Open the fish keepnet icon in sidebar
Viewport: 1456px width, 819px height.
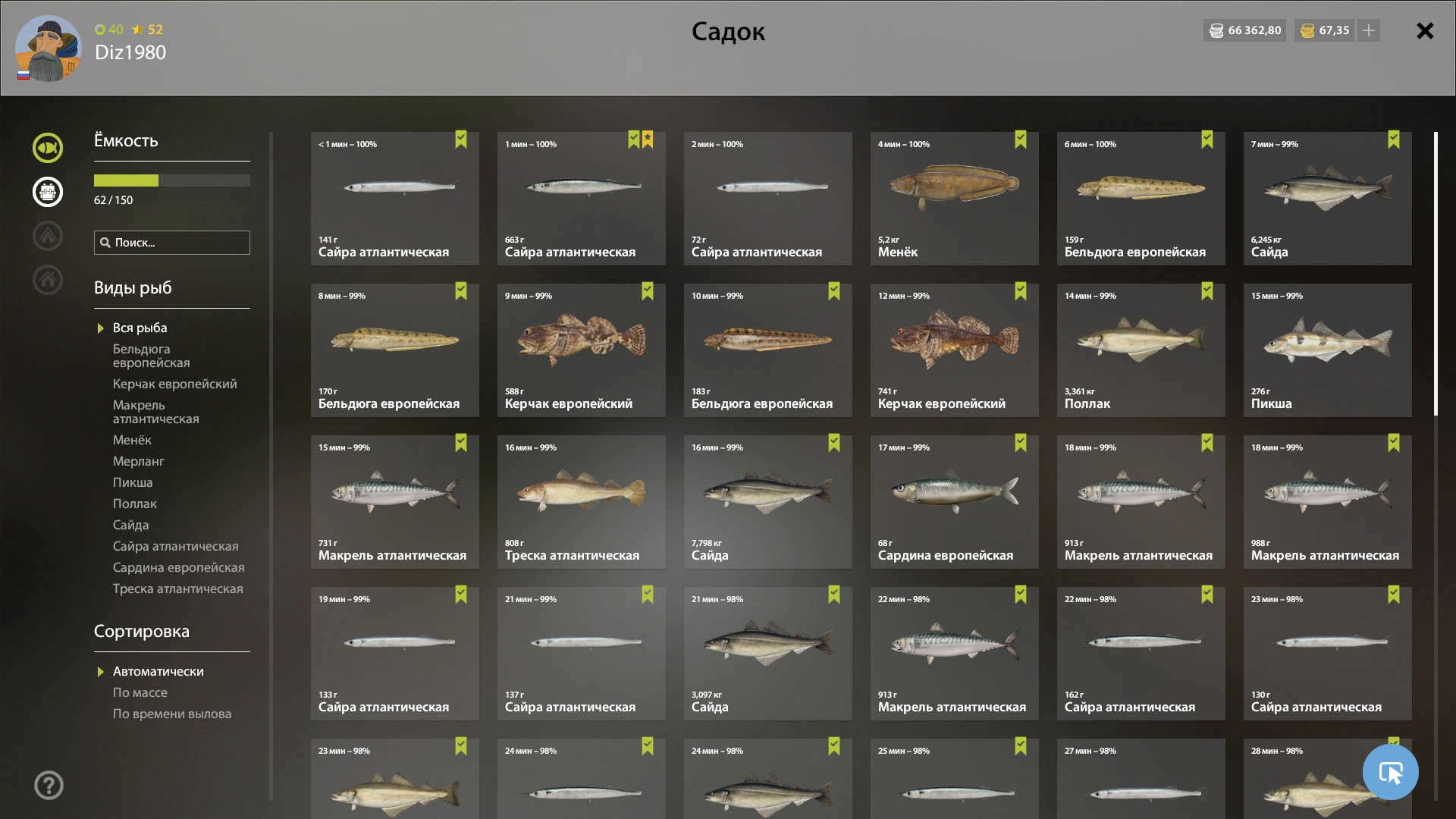click(x=47, y=148)
